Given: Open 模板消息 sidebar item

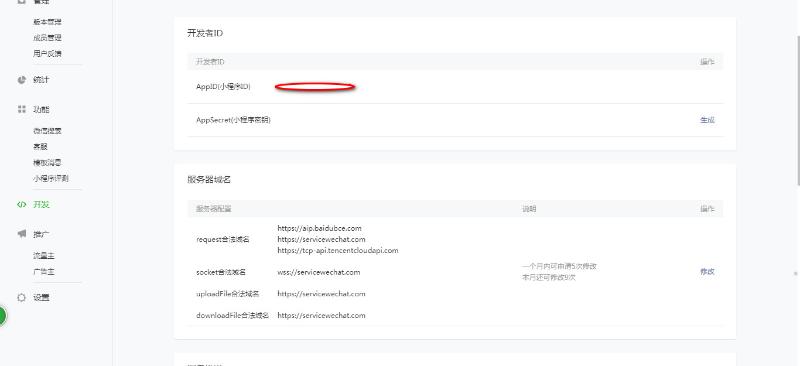Looking at the screenshot, I should pyautogui.click(x=47, y=162).
